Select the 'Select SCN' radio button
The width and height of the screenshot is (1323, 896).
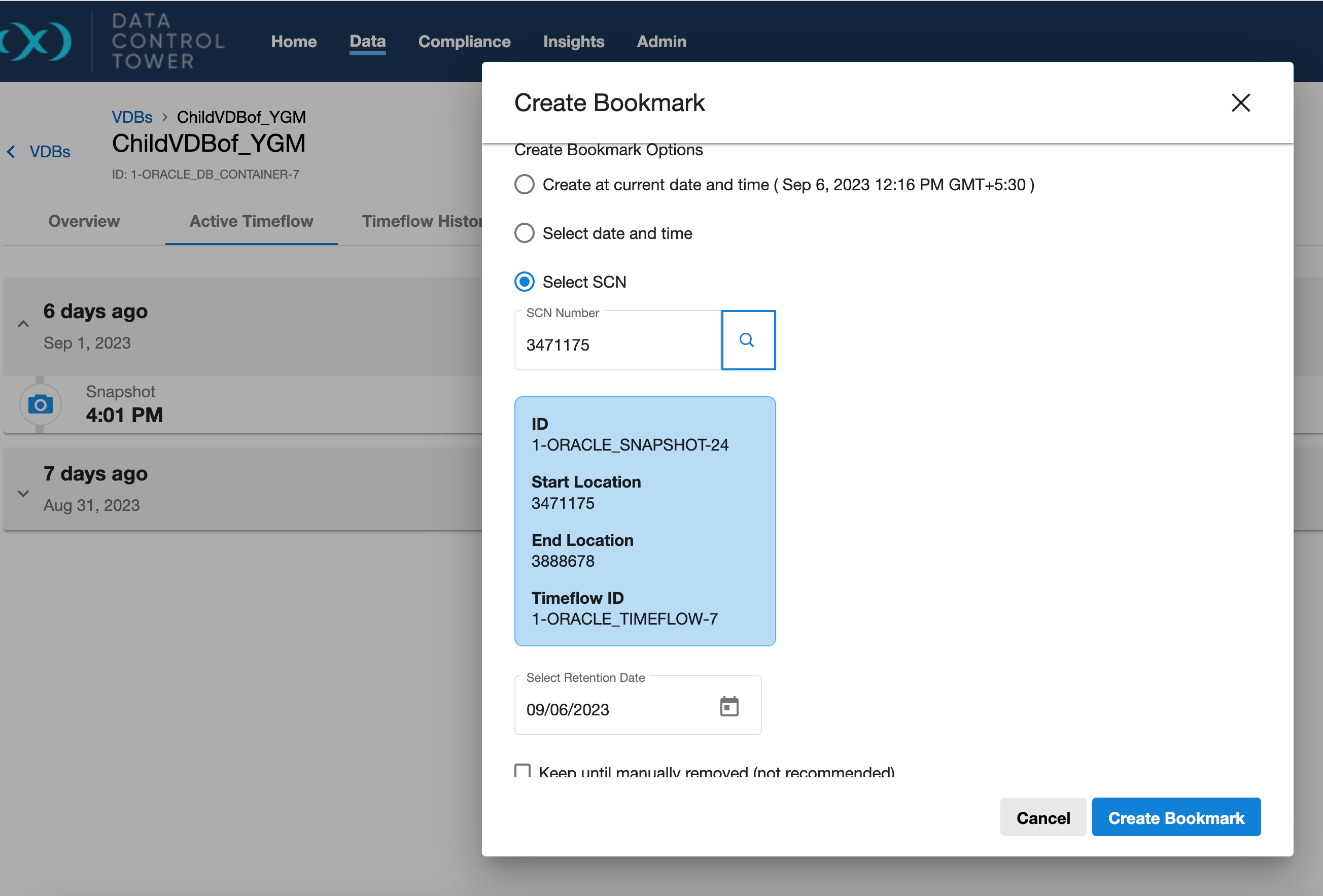point(525,282)
